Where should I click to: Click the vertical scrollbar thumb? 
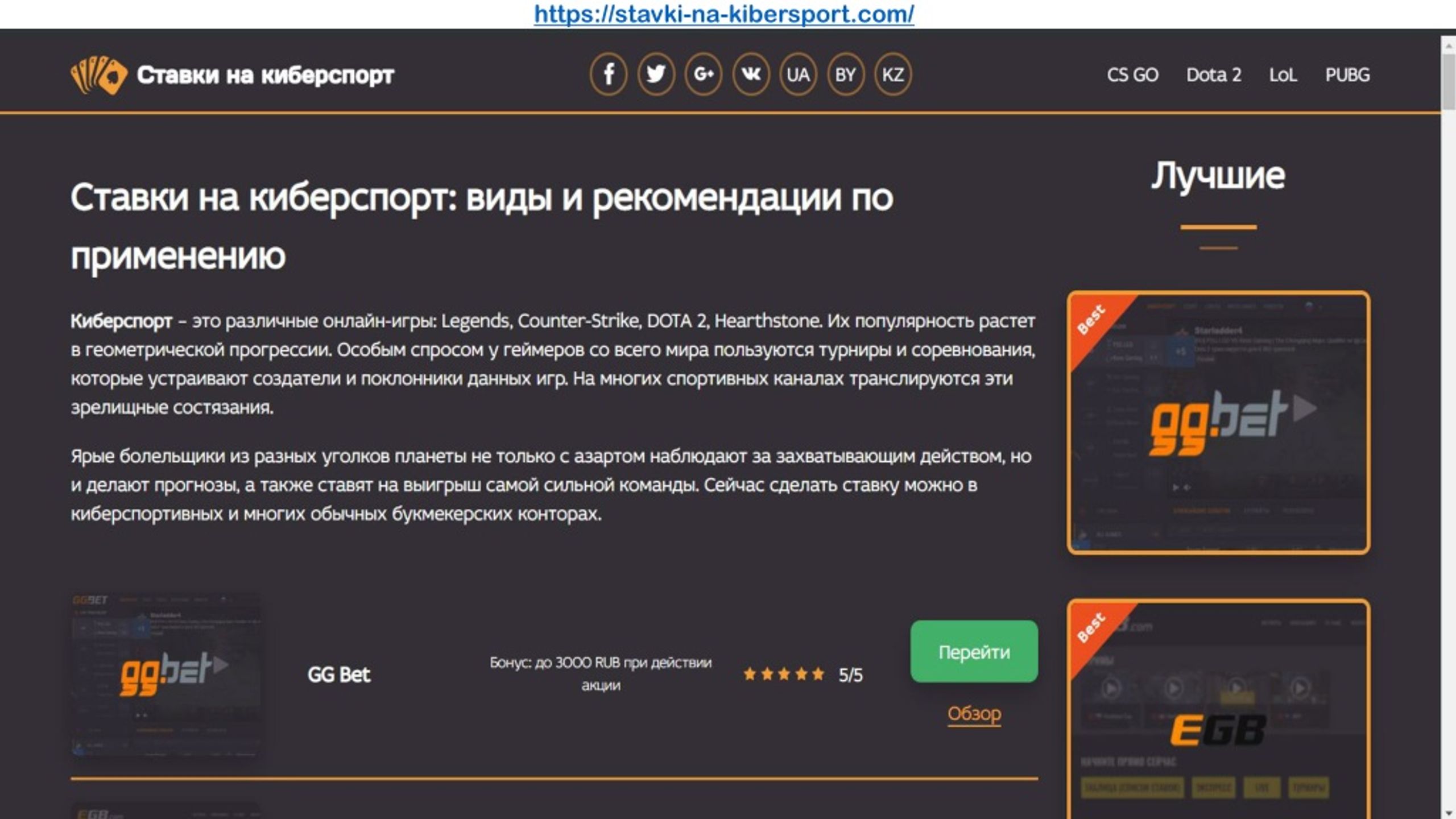pos(1448,81)
